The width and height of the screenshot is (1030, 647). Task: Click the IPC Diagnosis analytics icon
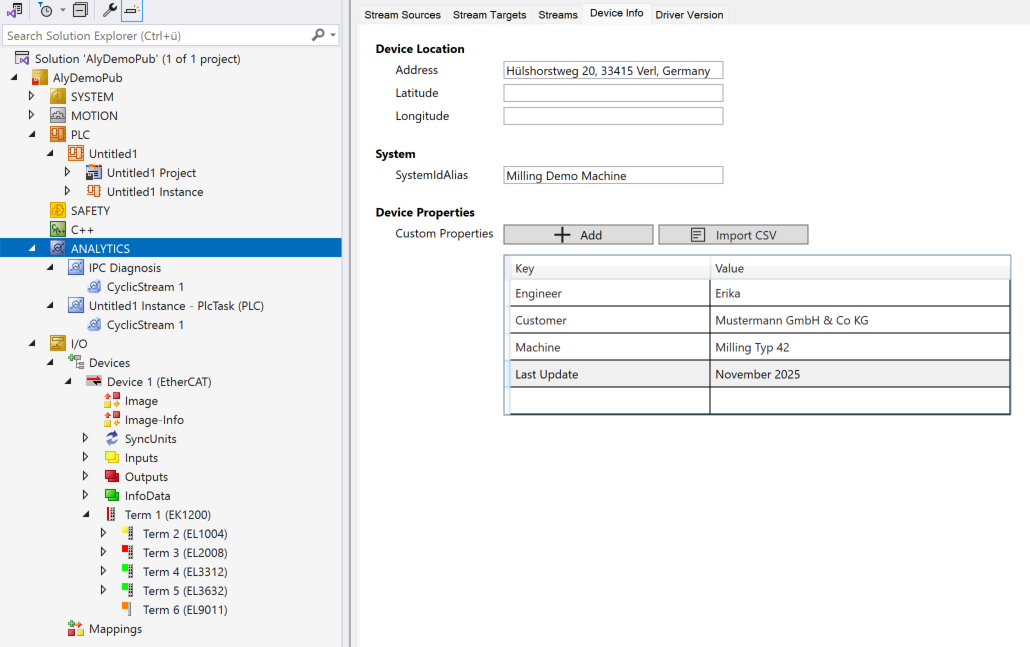pos(76,268)
